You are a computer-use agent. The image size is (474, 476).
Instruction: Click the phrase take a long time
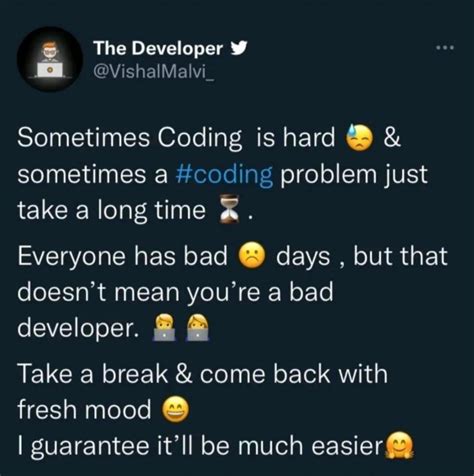coord(111,211)
